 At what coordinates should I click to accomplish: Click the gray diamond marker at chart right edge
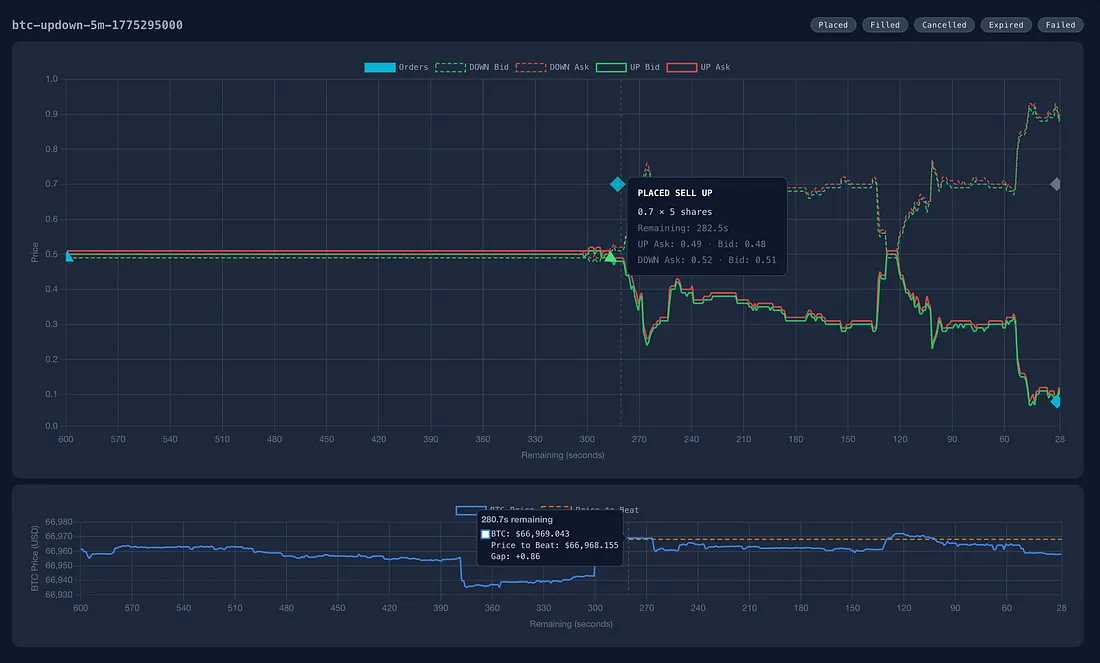pyautogui.click(x=1055, y=184)
